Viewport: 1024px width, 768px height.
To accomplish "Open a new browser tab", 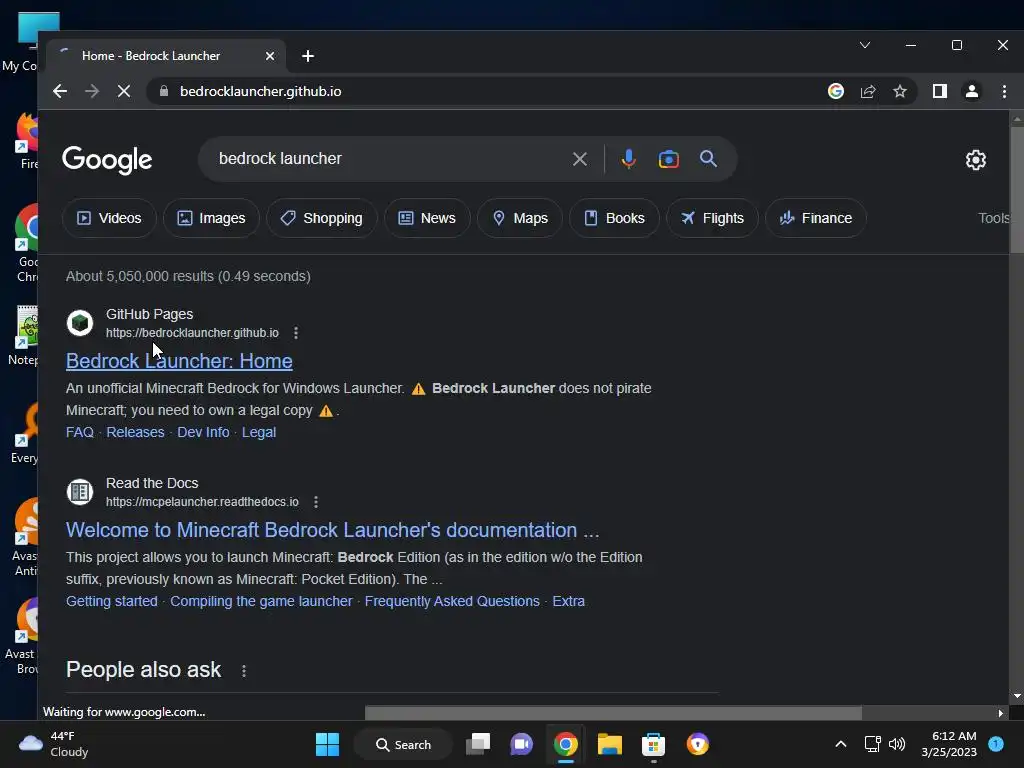I will [308, 56].
